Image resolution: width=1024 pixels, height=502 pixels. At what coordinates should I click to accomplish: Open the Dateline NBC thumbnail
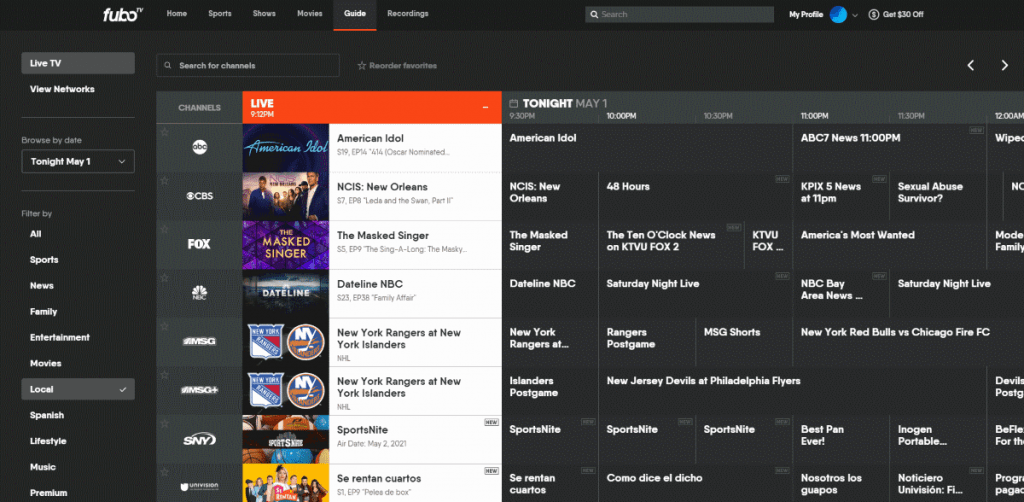click(x=285, y=293)
